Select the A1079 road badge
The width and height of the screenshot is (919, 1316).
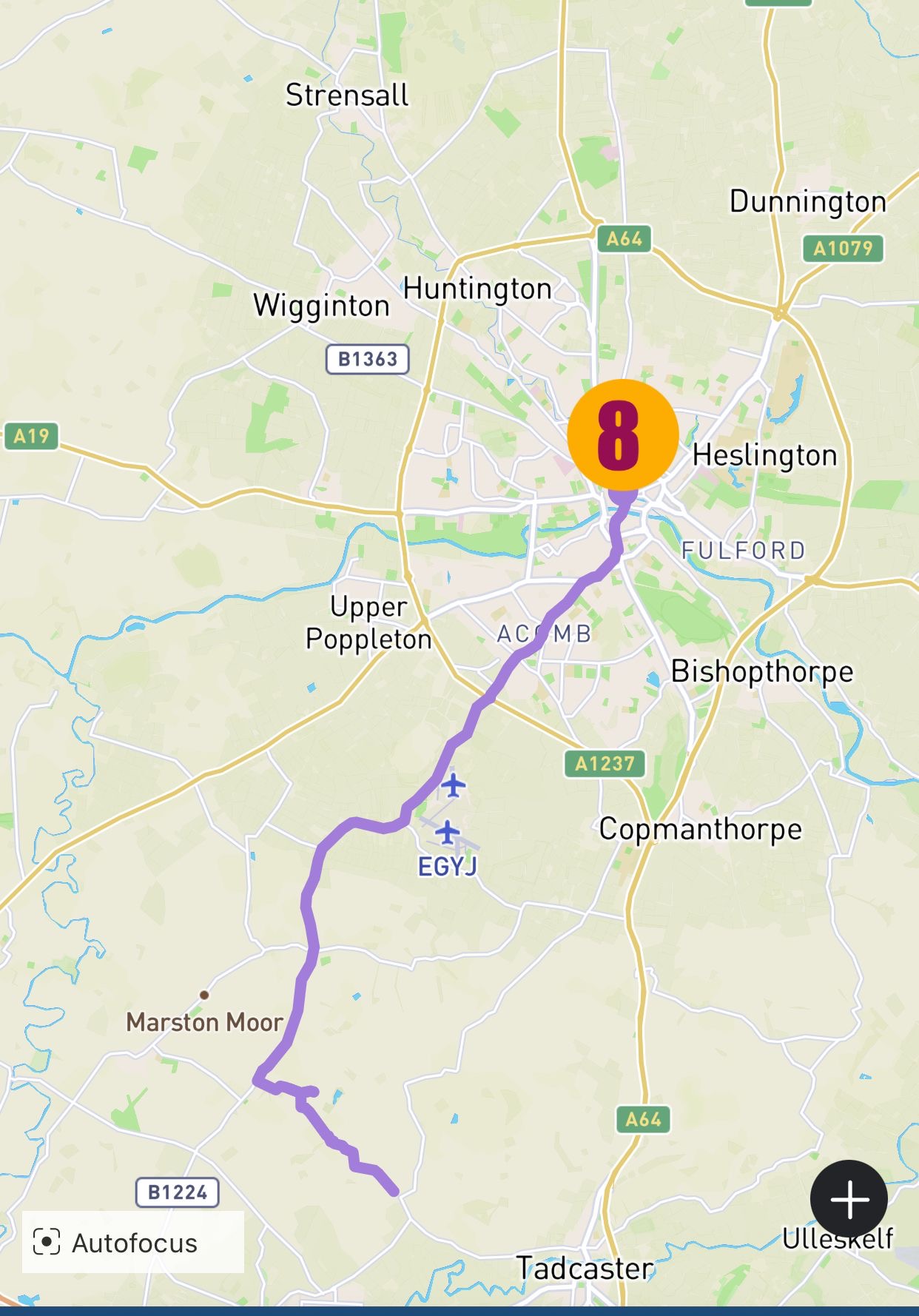coord(843,248)
